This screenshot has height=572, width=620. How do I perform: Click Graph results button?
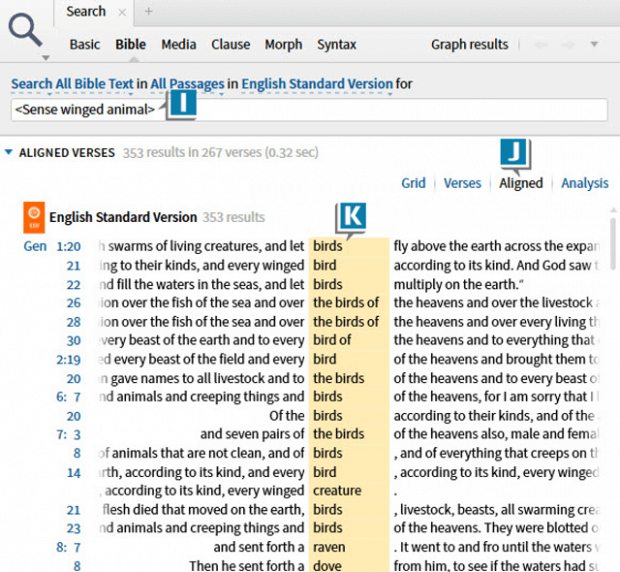click(x=469, y=45)
